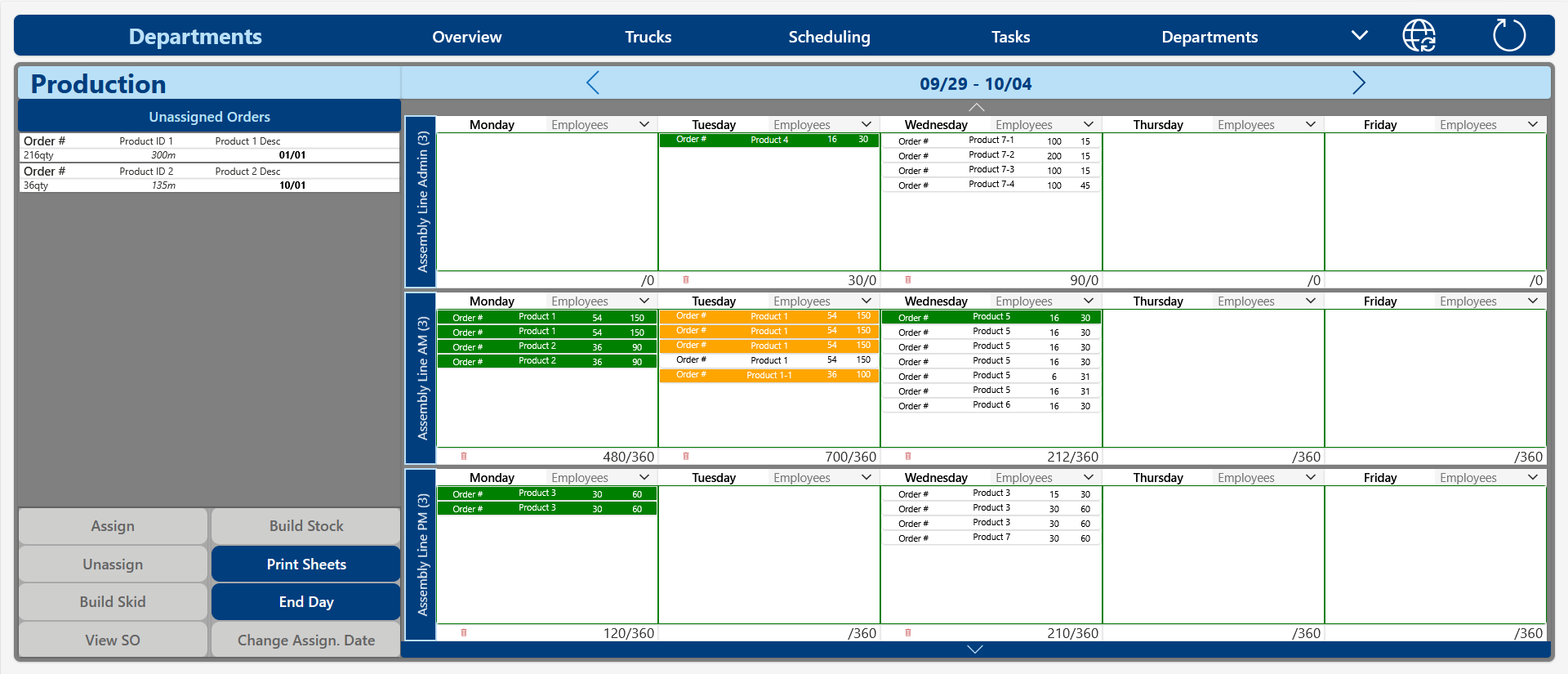This screenshot has width=1568, height=674.
Task: Click trash icon under Assembly Line Admin Tuesday
Action: [686, 280]
